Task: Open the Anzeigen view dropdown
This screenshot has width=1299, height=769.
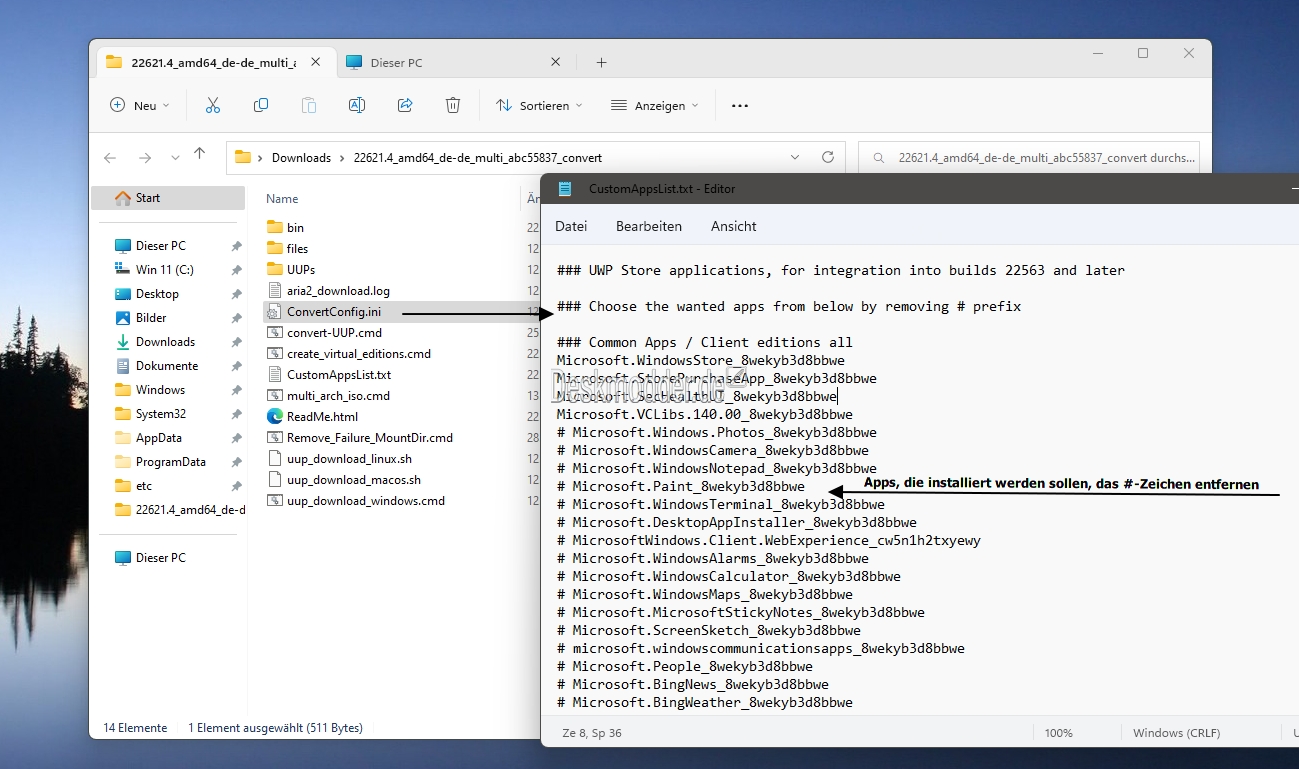Action: (655, 105)
